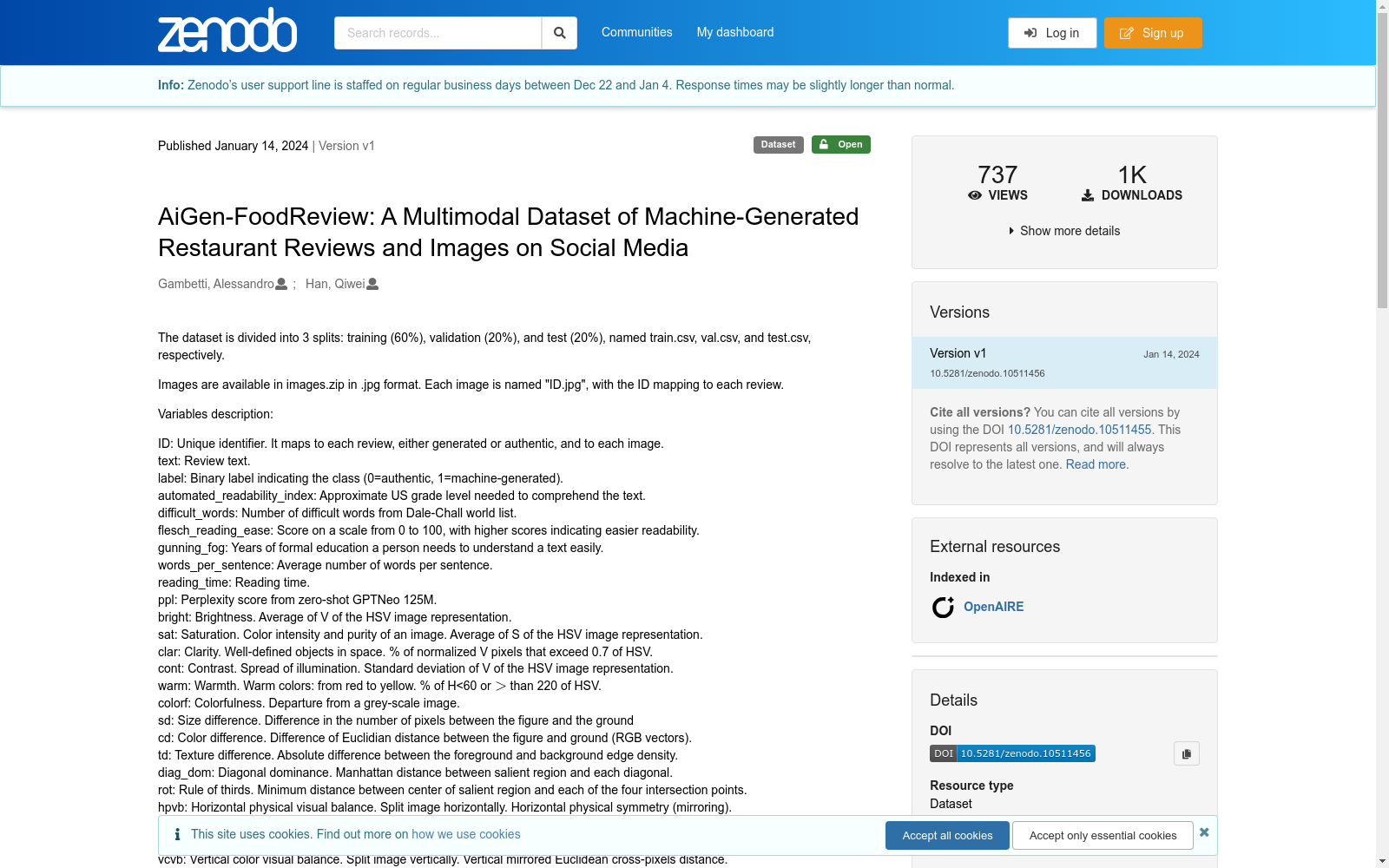
Task: Expand Show more details for statistics
Action: 1064,231
